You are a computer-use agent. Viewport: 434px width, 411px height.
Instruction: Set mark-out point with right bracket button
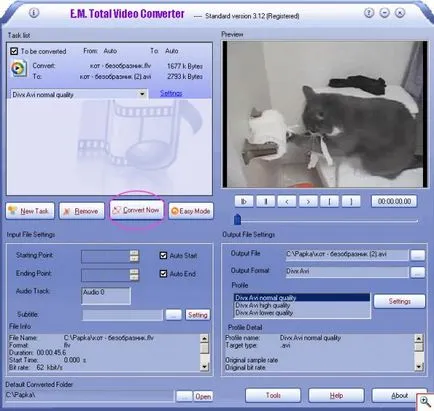pos(351,201)
